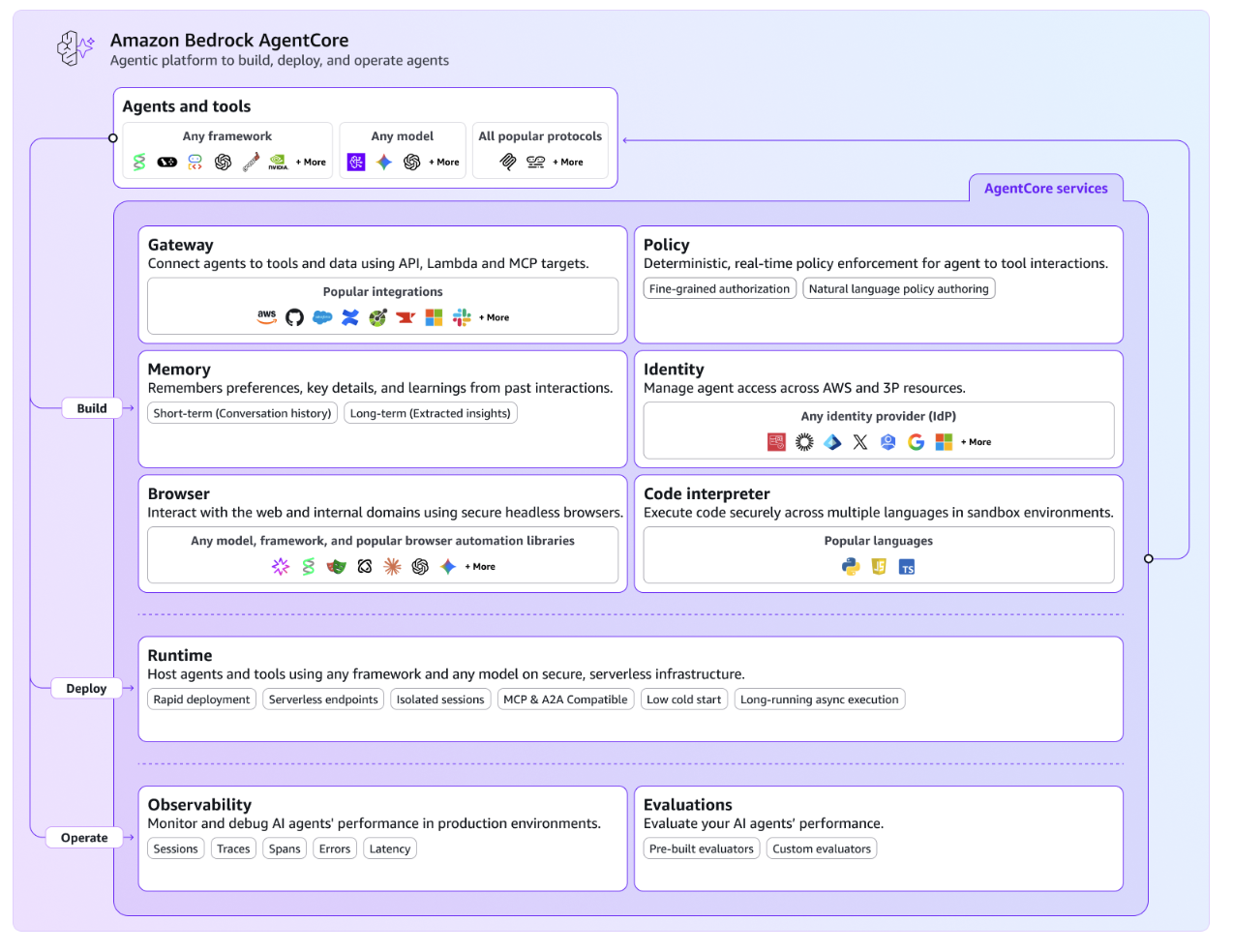Viewport: 1233px width, 952px height.
Task: Click the Playwright masks icon under Browser
Action: click(x=336, y=567)
